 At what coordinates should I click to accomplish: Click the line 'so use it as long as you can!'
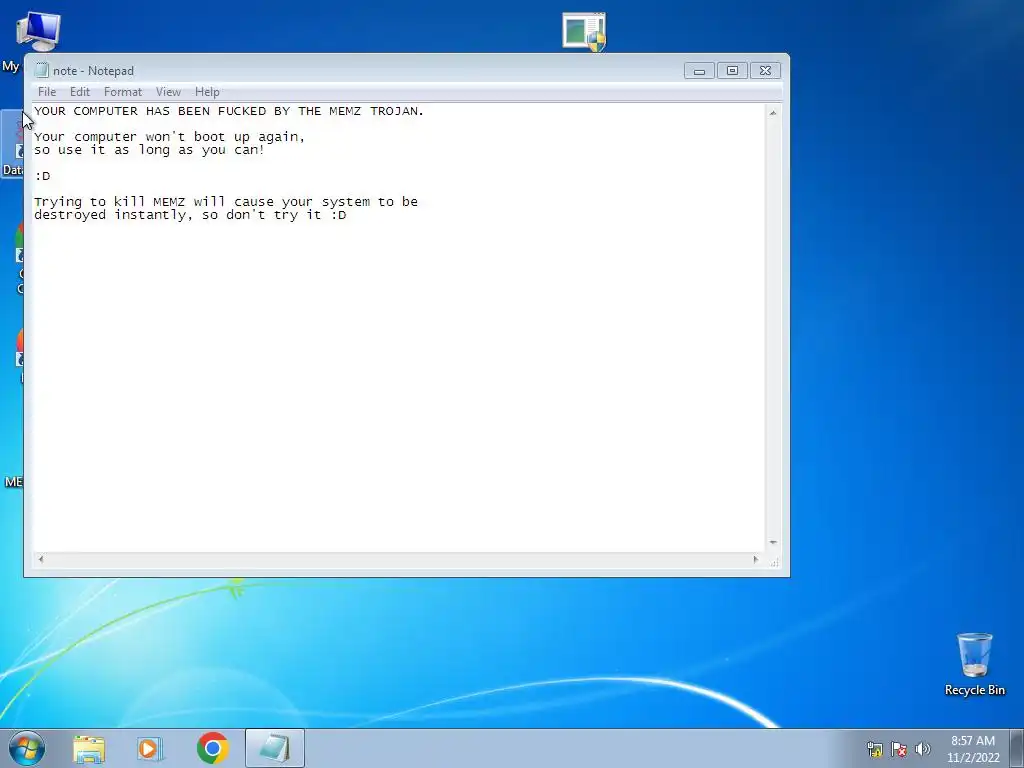149,150
